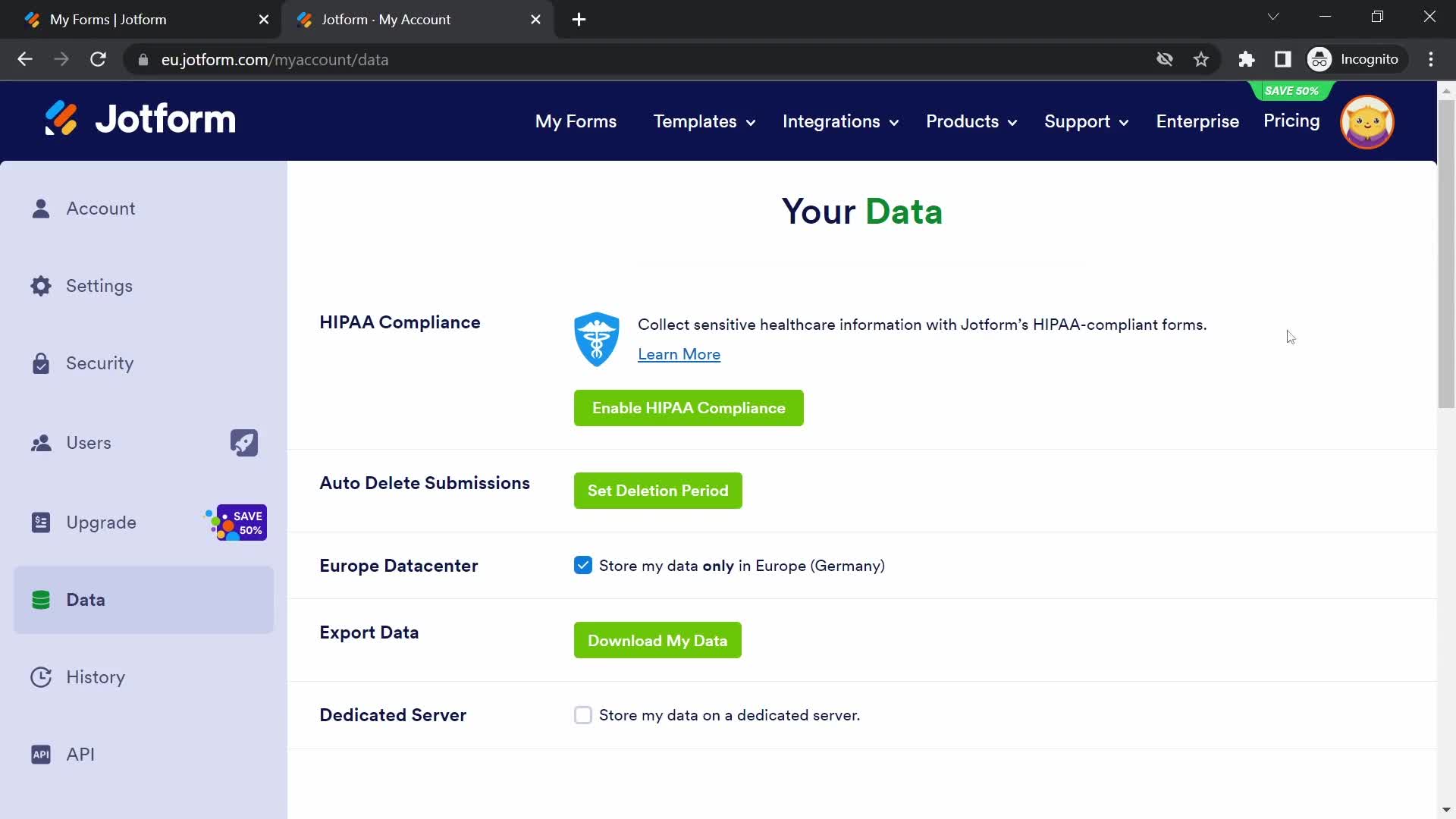Viewport: 1456px width, 819px height.
Task: Click the Dedicated Server label
Action: click(393, 715)
